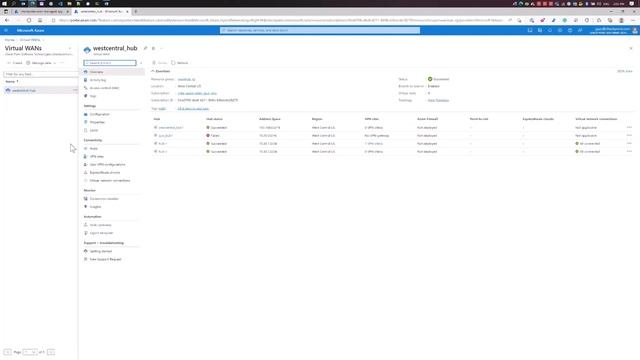Click Create in the Virtual WANs list
The image size is (640, 360).
click(x=15, y=63)
